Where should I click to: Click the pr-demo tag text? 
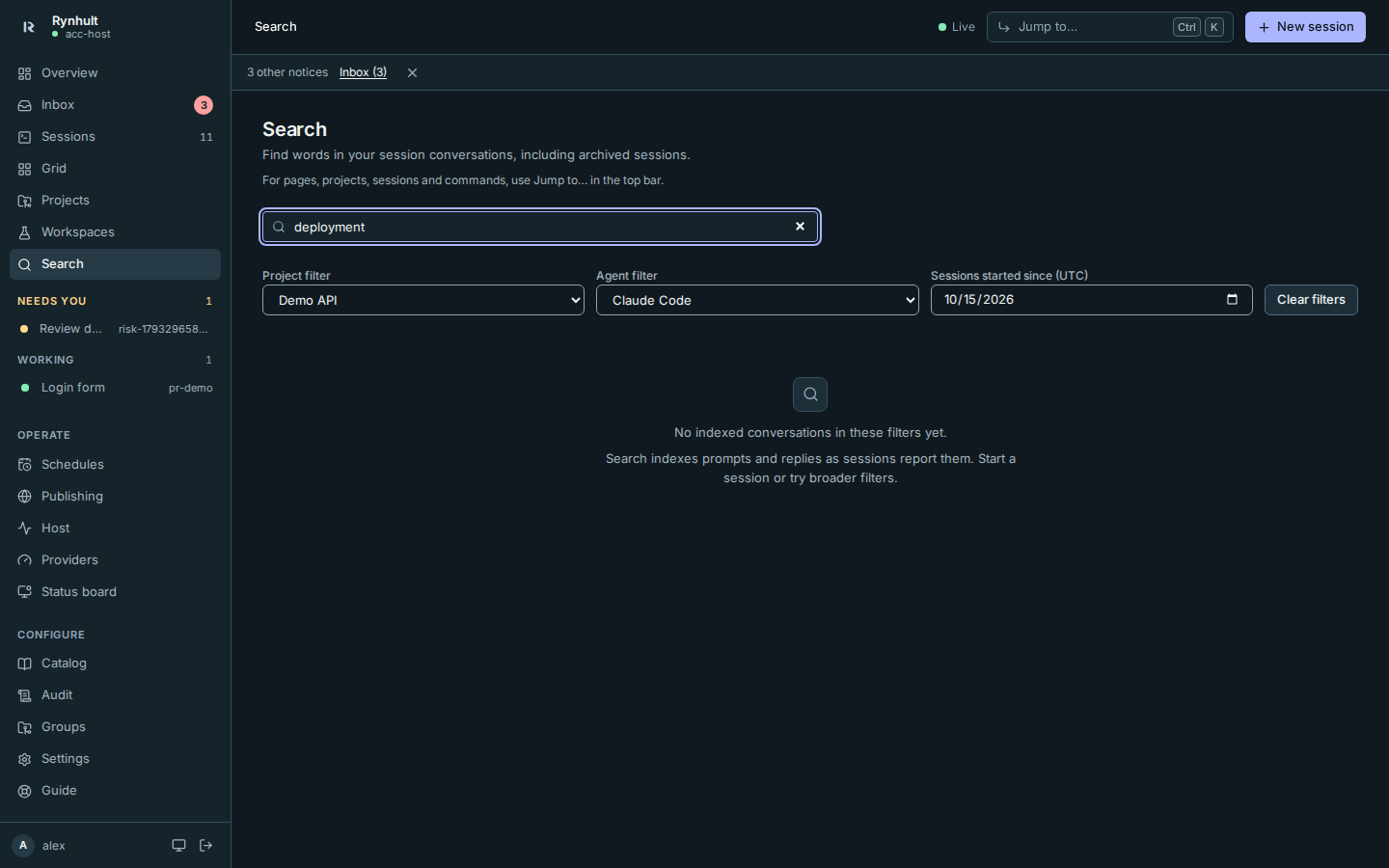[x=191, y=388]
